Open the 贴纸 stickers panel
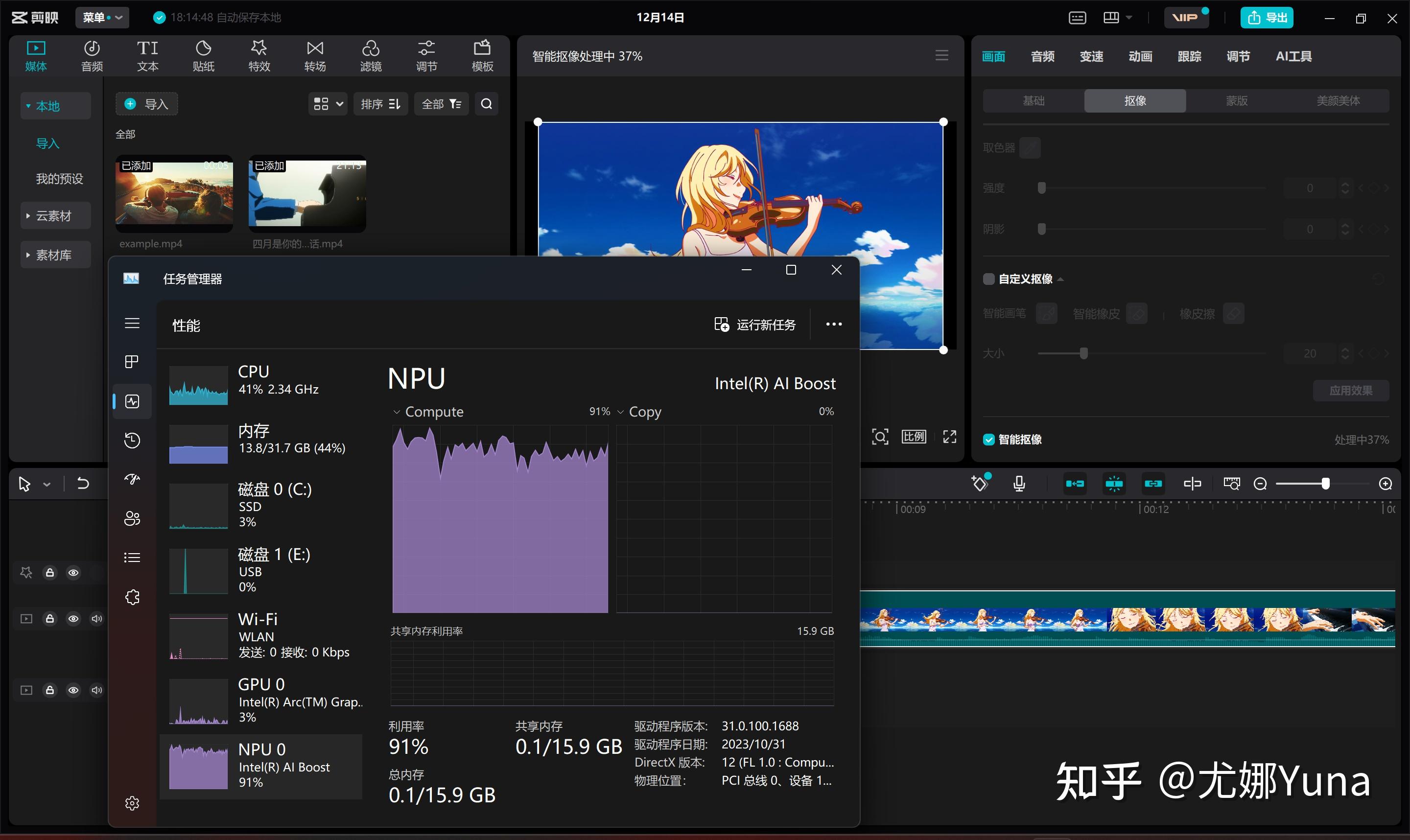Screen dimensions: 1410x840 point(203,56)
